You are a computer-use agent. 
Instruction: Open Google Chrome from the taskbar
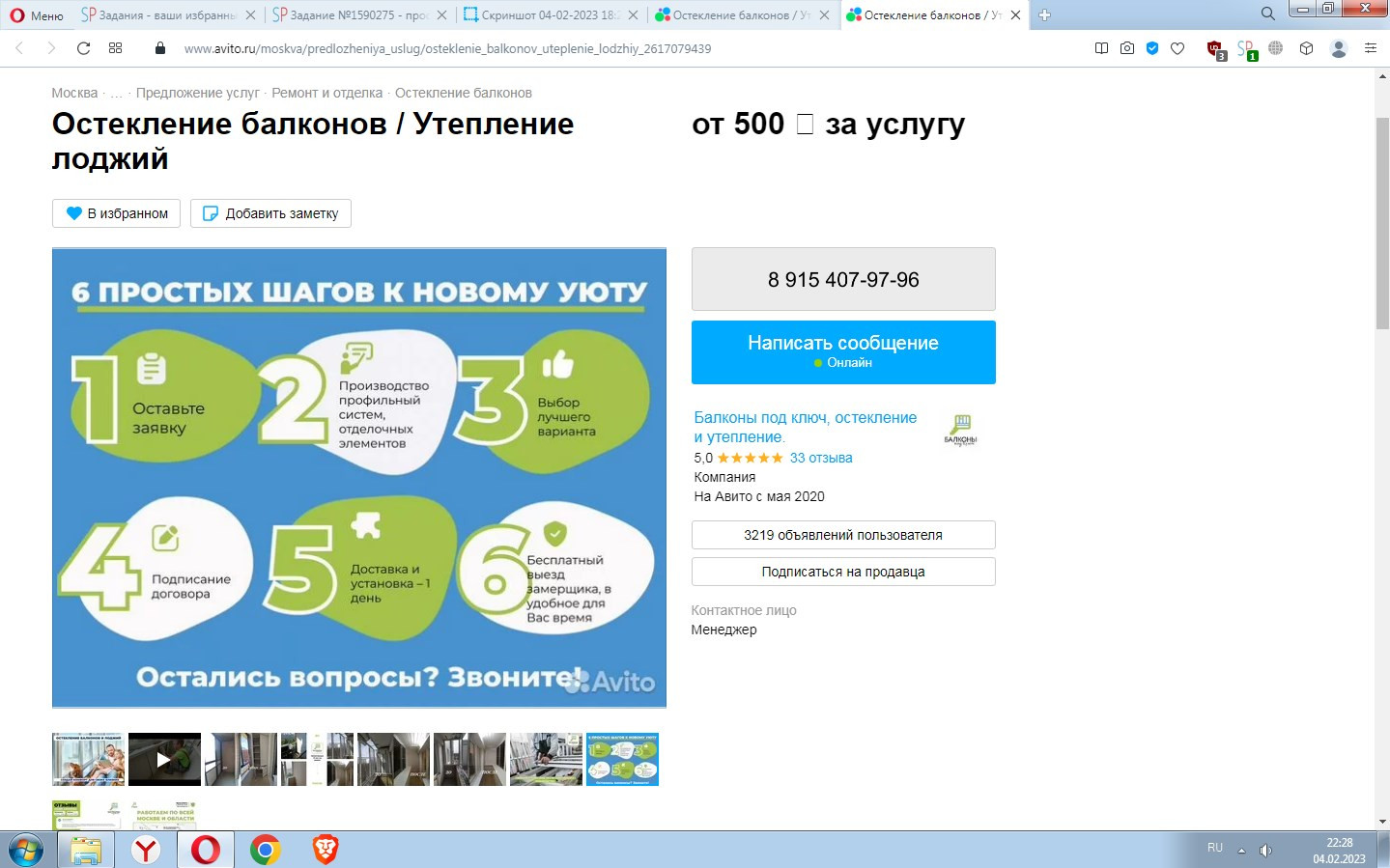pyautogui.click(x=266, y=850)
